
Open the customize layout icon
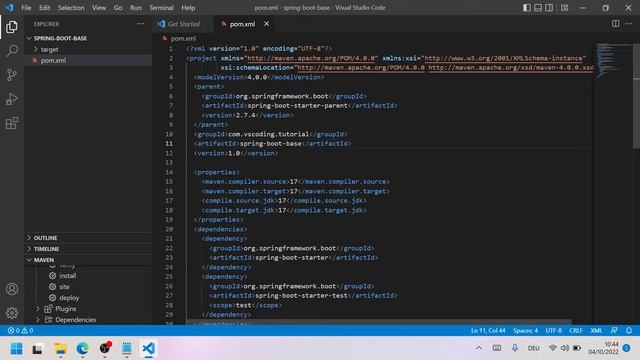(x=564, y=8)
